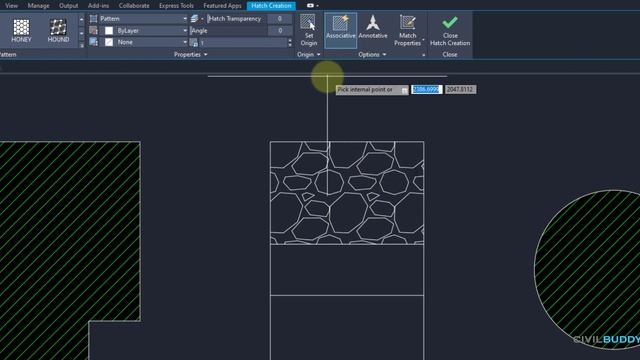Open the ribbon minimize options arrow
Screen dimensions: 640x360
318,6
